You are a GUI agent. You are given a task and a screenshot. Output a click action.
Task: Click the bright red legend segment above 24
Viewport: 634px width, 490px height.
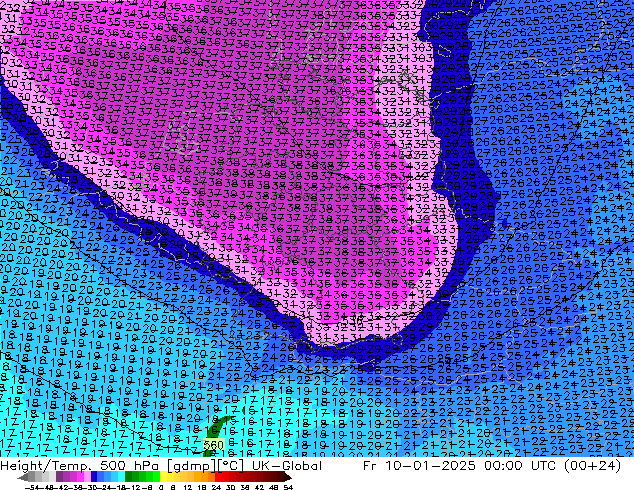coord(218,476)
